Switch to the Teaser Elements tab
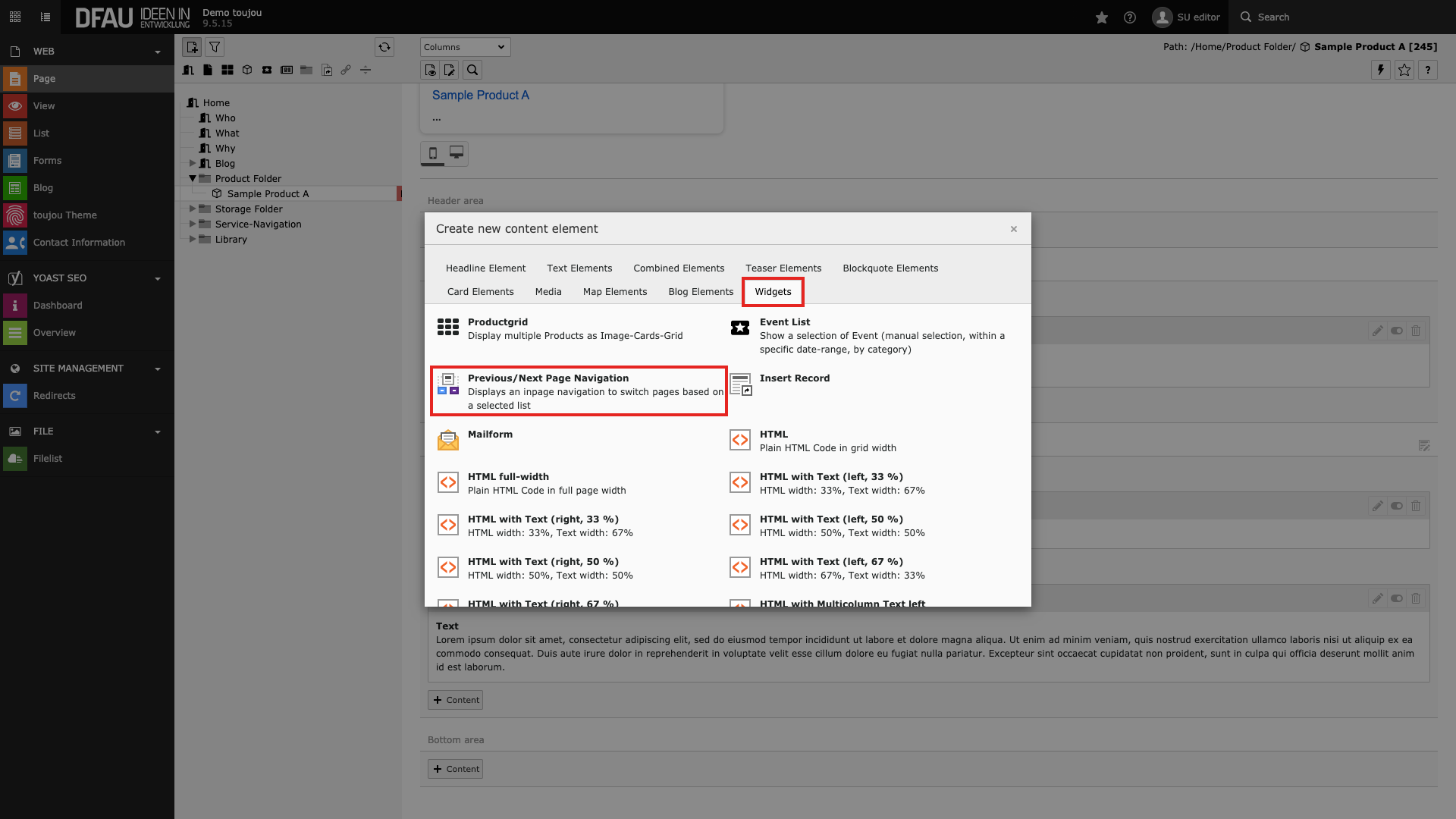The height and width of the screenshot is (819, 1456). pyautogui.click(x=783, y=268)
